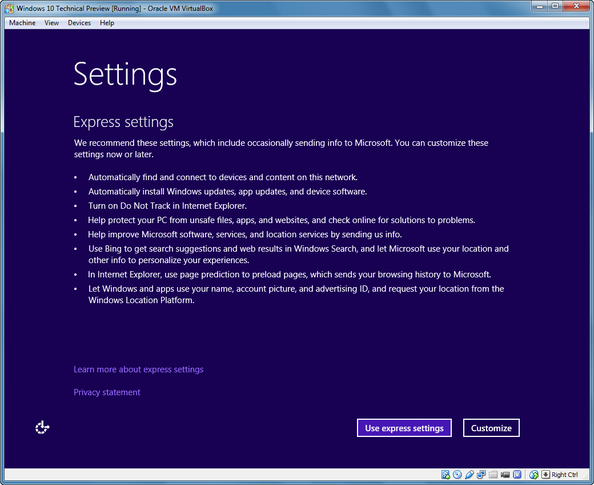Maximize the VirtualBox window
The width and height of the screenshot is (594, 485).
(x=555, y=6)
